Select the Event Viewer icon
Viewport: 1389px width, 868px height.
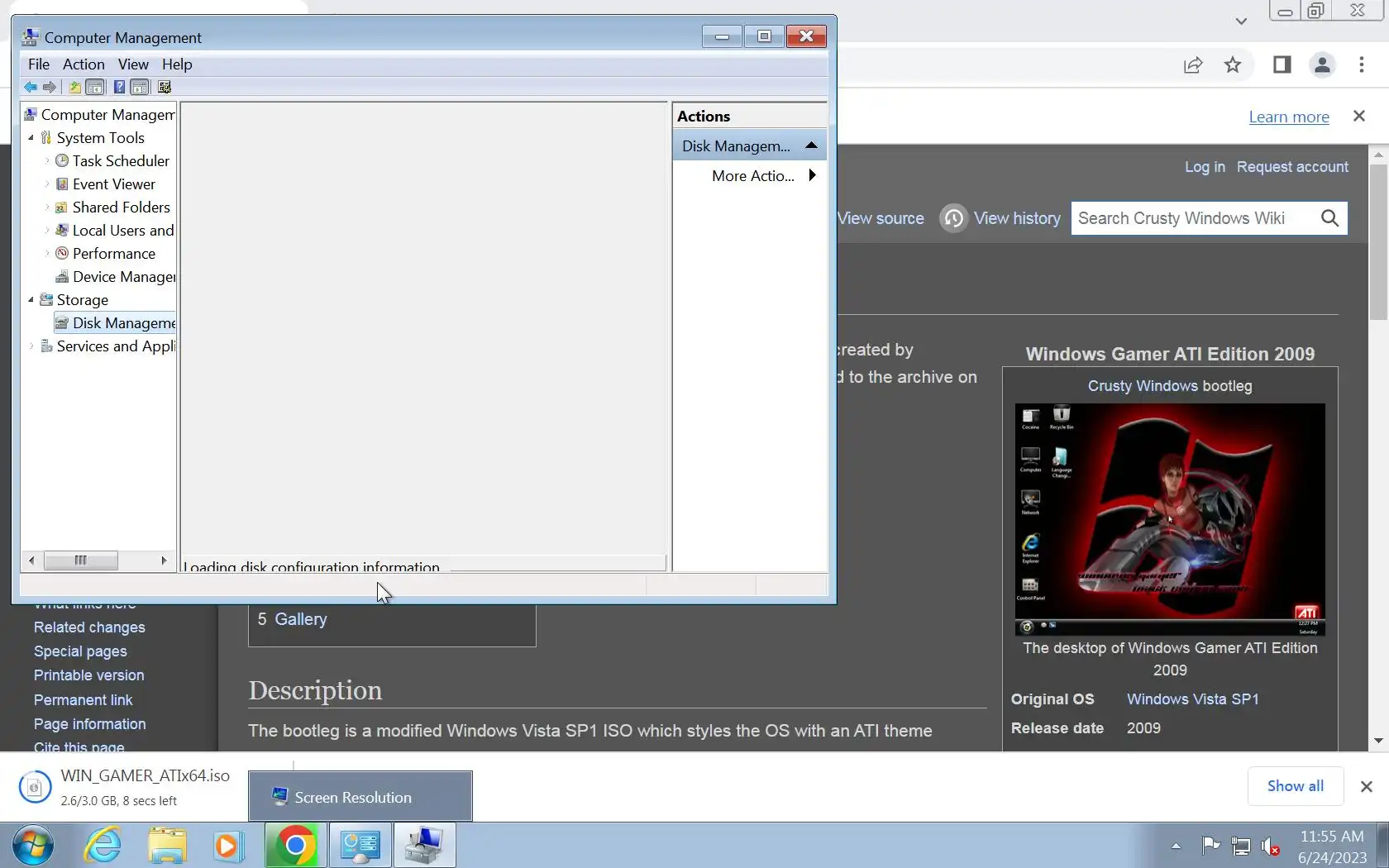[62, 184]
